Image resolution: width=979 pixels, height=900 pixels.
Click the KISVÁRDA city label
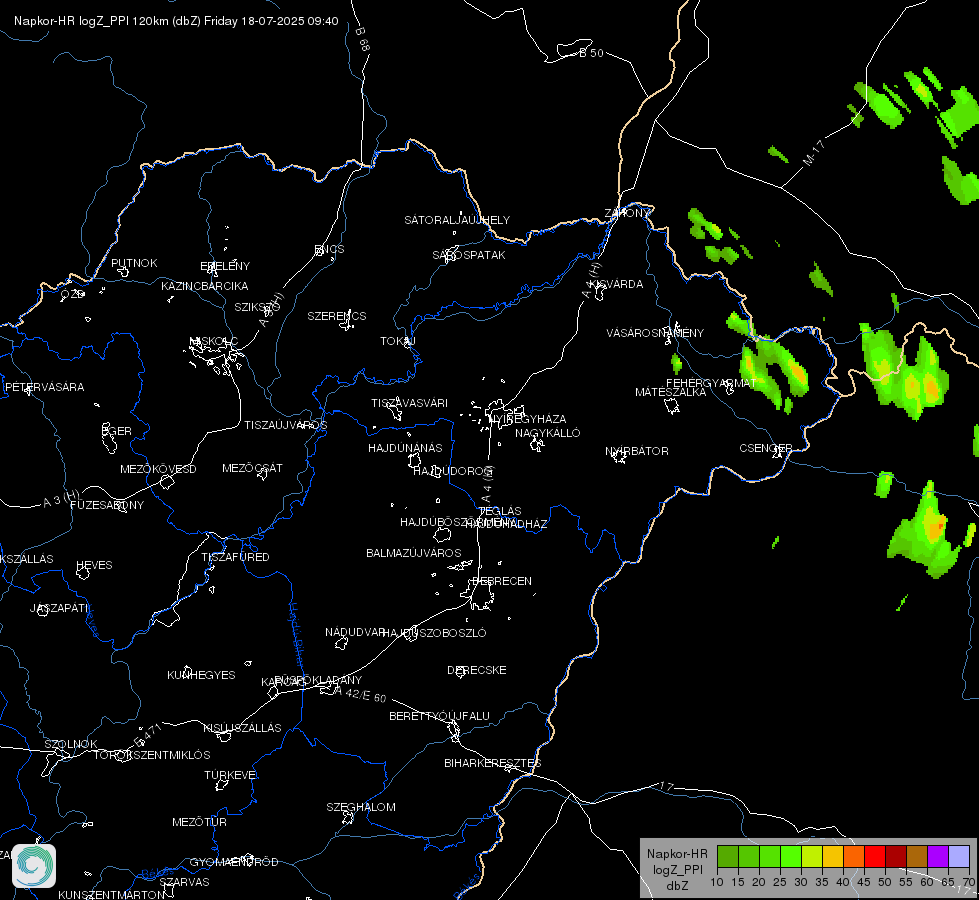click(x=617, y=284)
